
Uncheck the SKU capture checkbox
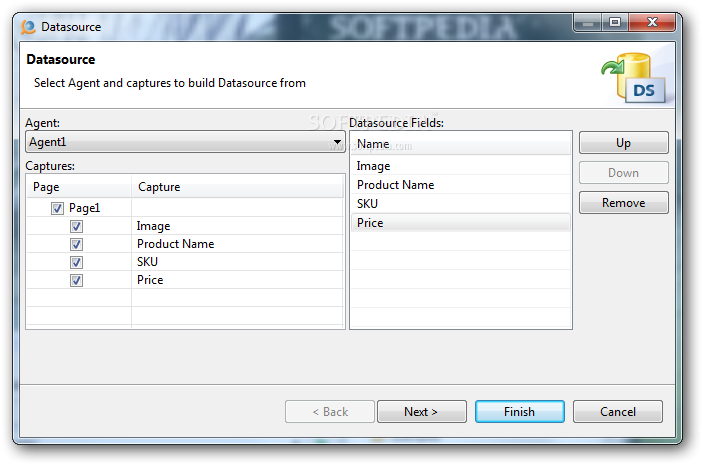click(x=76, y=262)
